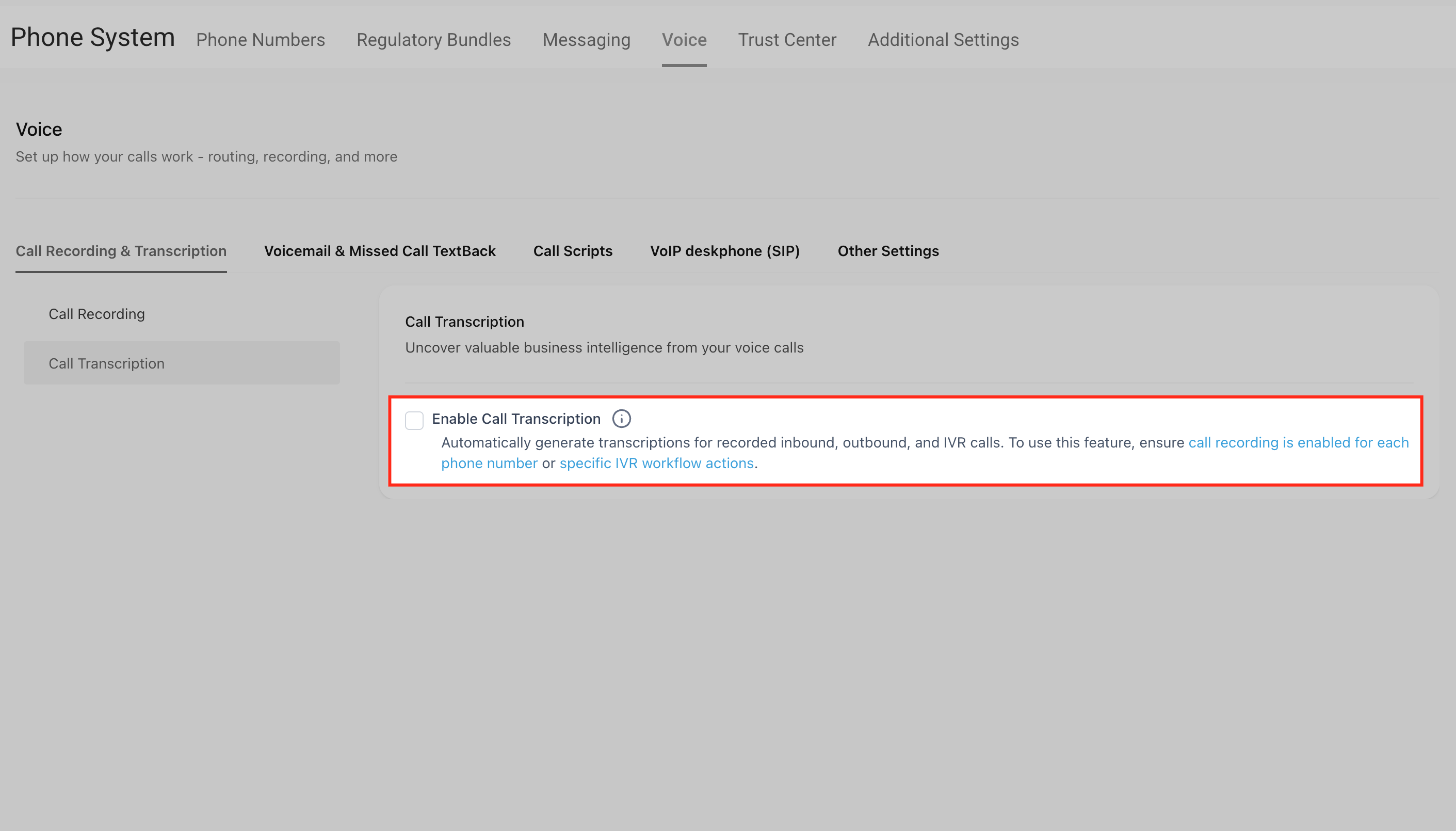Open the Phone Numbers tab
The width and height of the screenshot is (1456, 831).
260,40
